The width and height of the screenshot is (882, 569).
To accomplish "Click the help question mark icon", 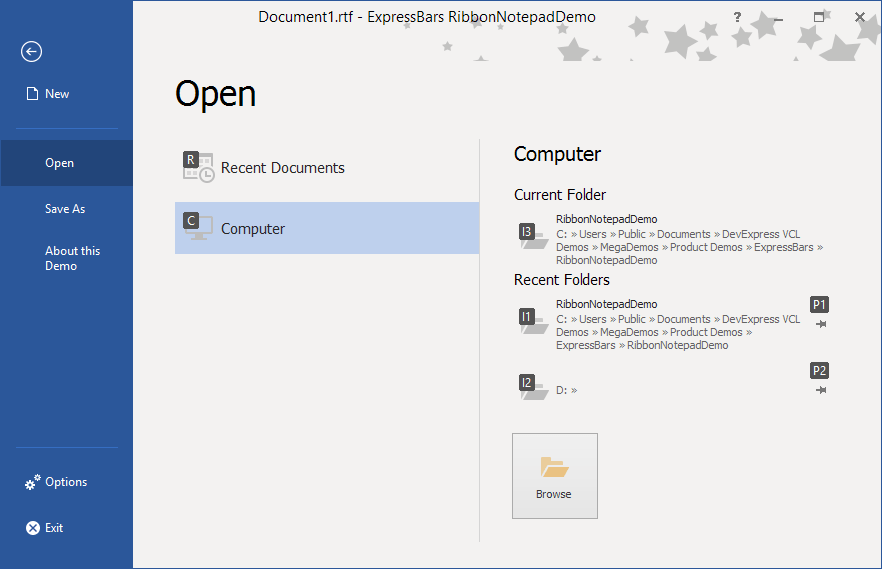I will pyautogui.click(x=737, y=17).
